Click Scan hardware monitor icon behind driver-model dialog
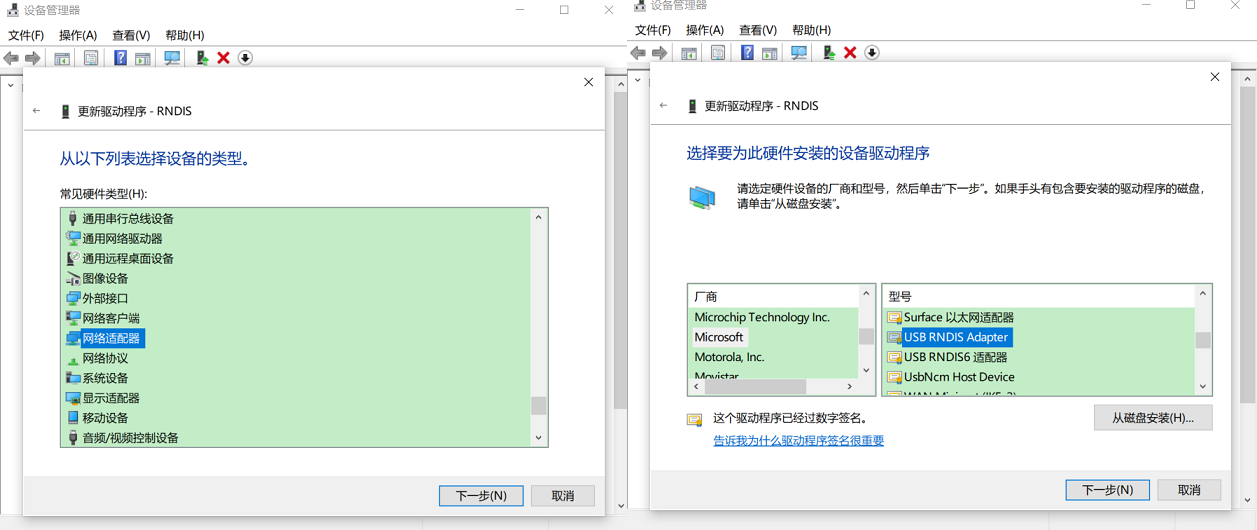Viewport: 1257px width, 530px height. point(799,52)
